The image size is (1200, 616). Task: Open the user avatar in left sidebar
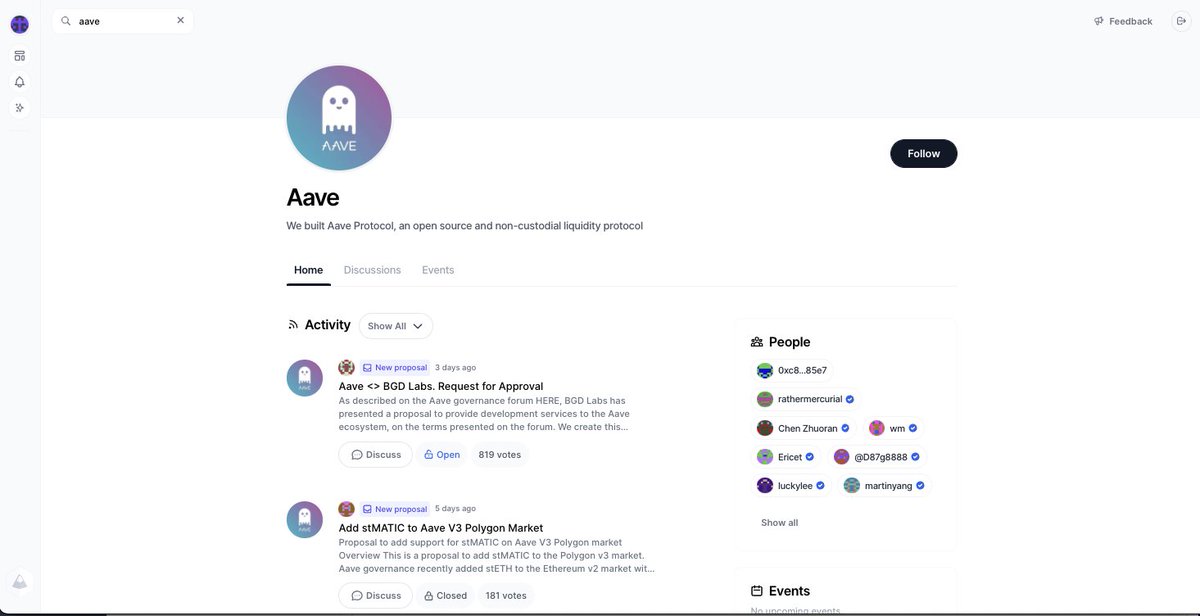[20, 24]
